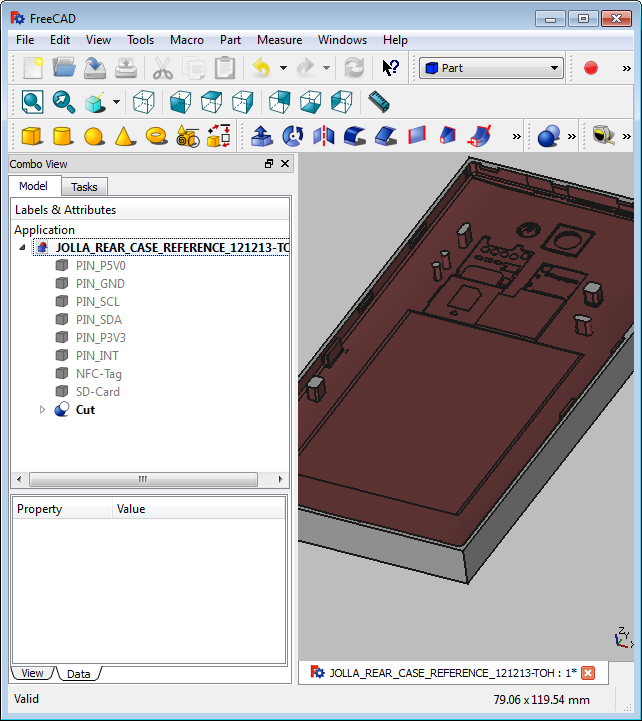Print the document from the toolbar
Screen dimensions: 642x721
126,68
